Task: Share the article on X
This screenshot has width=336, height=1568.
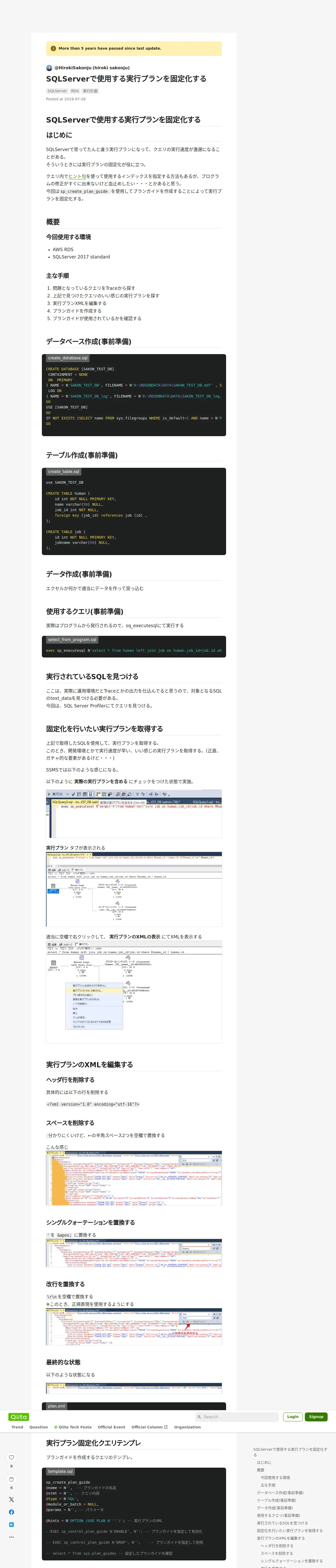Action: coord(11,1499)
